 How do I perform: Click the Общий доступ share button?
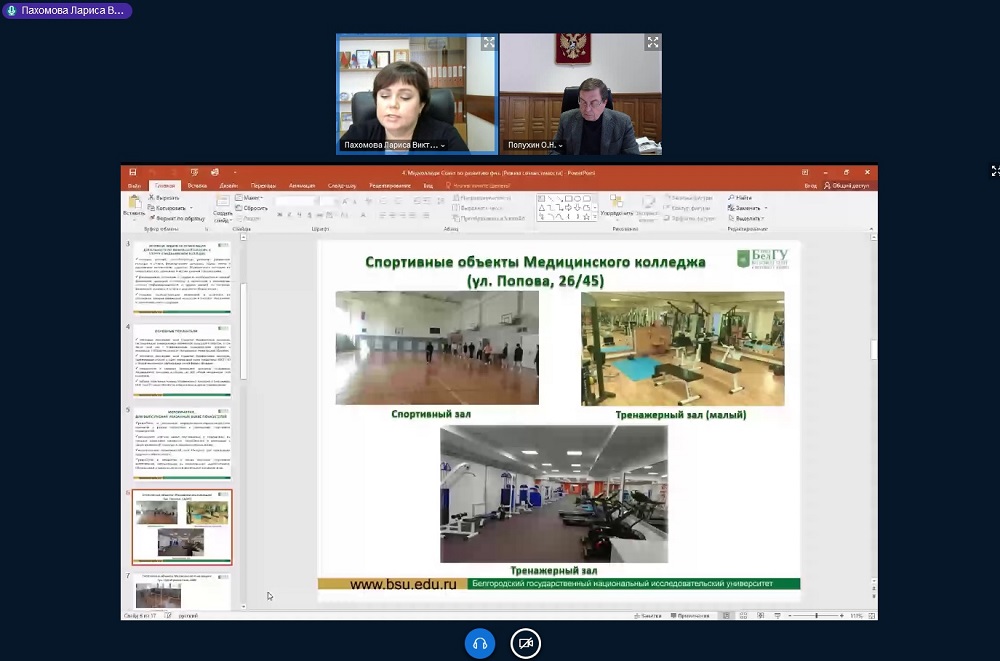[x=848, y=185]
